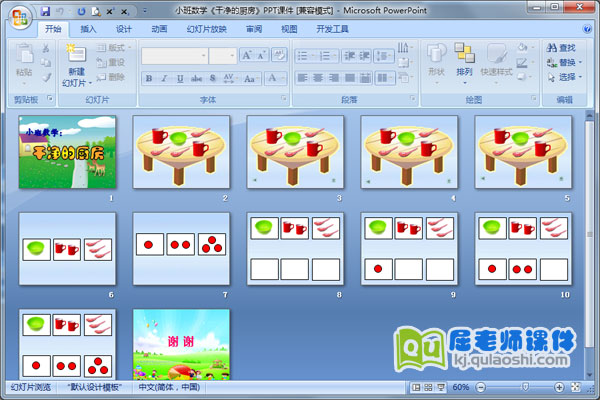Screen dimensions: 600x400
Task: Click the Office button
Action: point(18,18)
